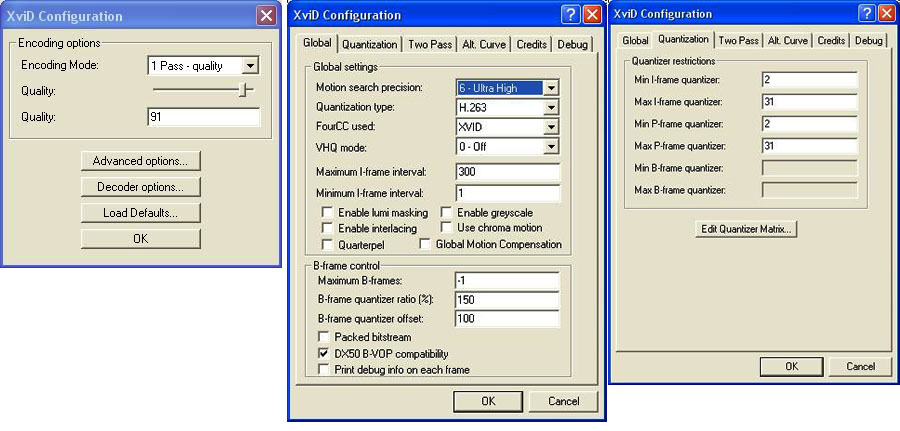
Task: Click Maximum B-frames field
Action: 506,281
